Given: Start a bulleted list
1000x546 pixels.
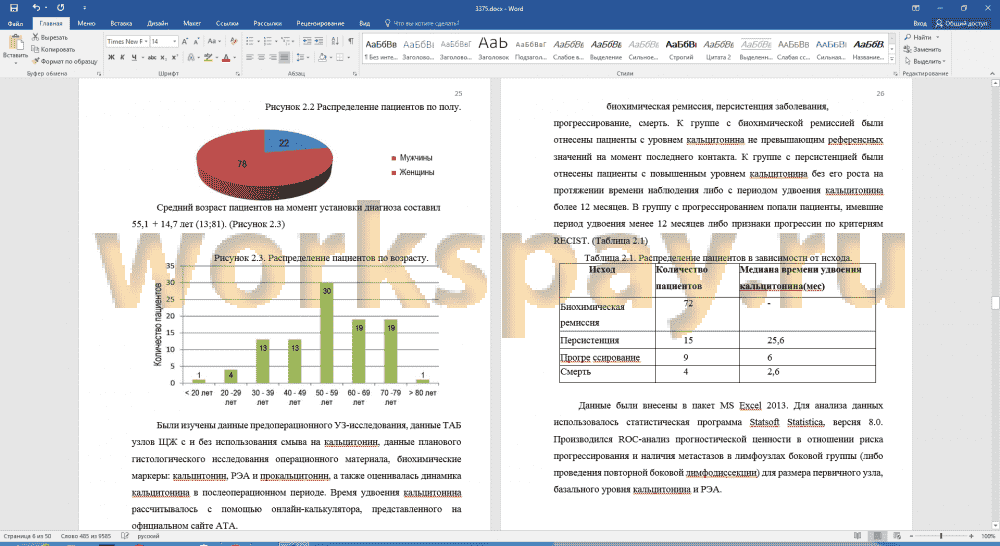Looking at the screenshot, I should (251, 41).
